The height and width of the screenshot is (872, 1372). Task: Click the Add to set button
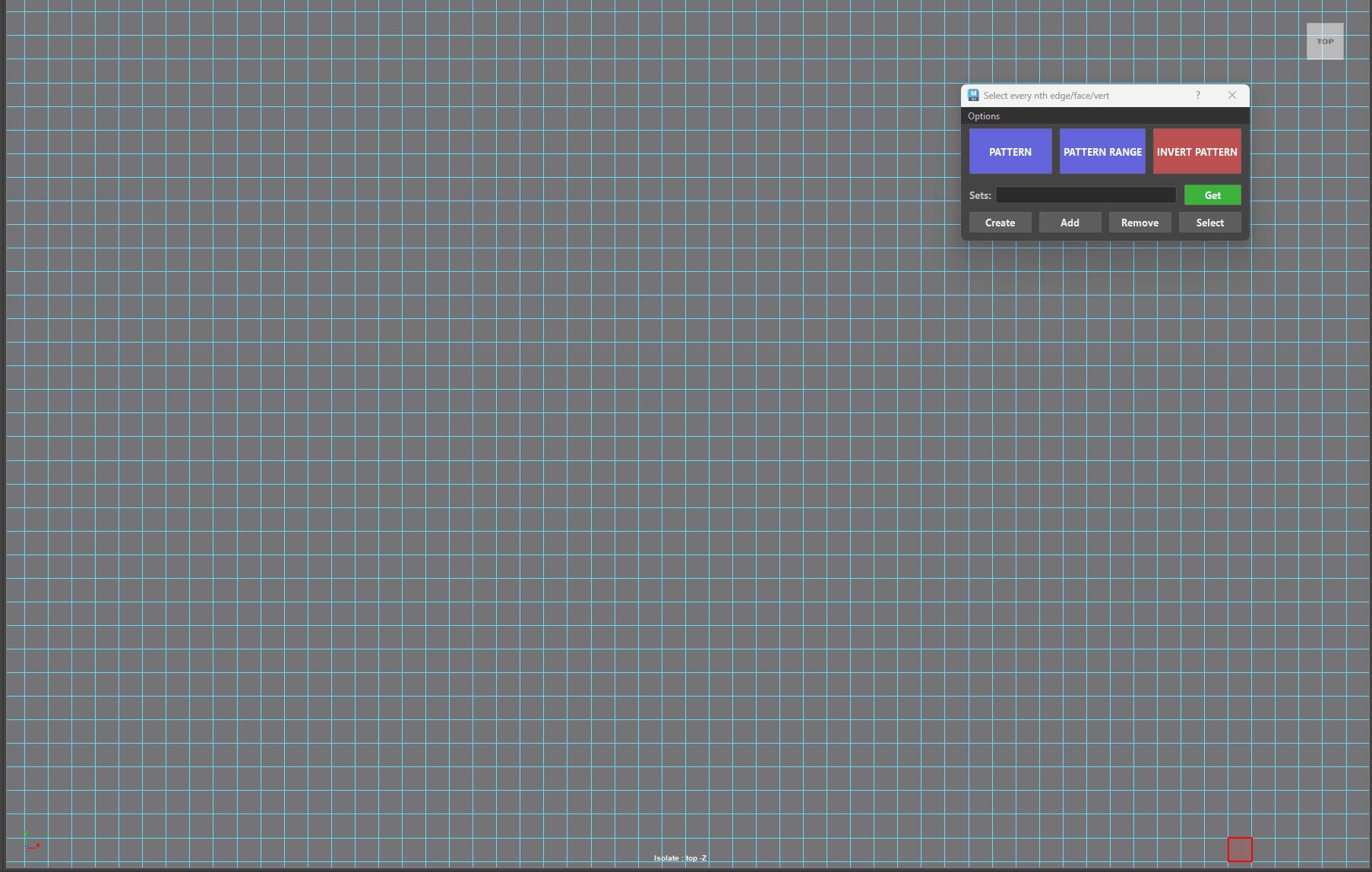pos(1070,223)
